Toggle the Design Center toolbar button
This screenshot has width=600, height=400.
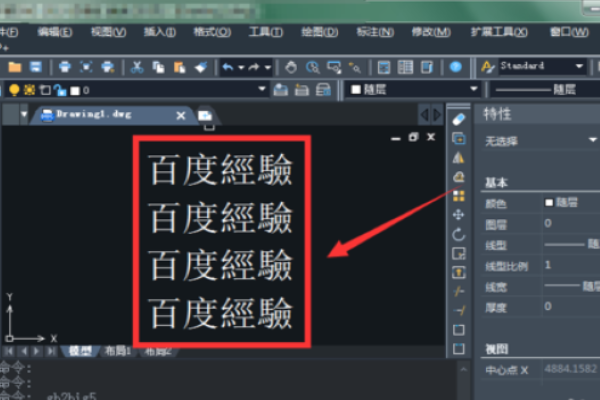(x=405, y=67)
